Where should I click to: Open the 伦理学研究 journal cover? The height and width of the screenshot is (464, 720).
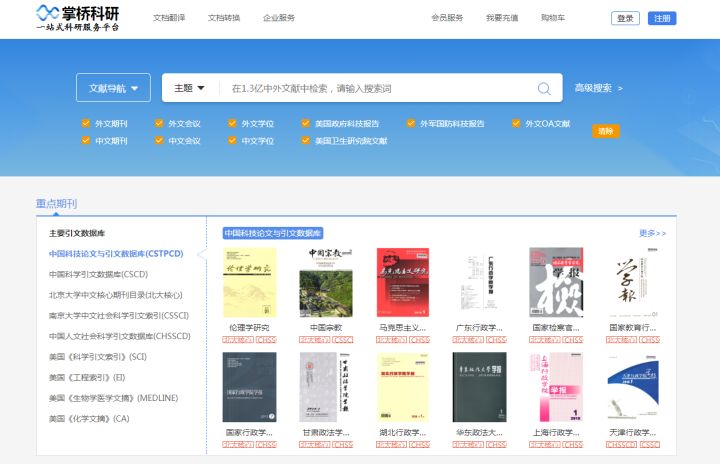tap(249, 283)
